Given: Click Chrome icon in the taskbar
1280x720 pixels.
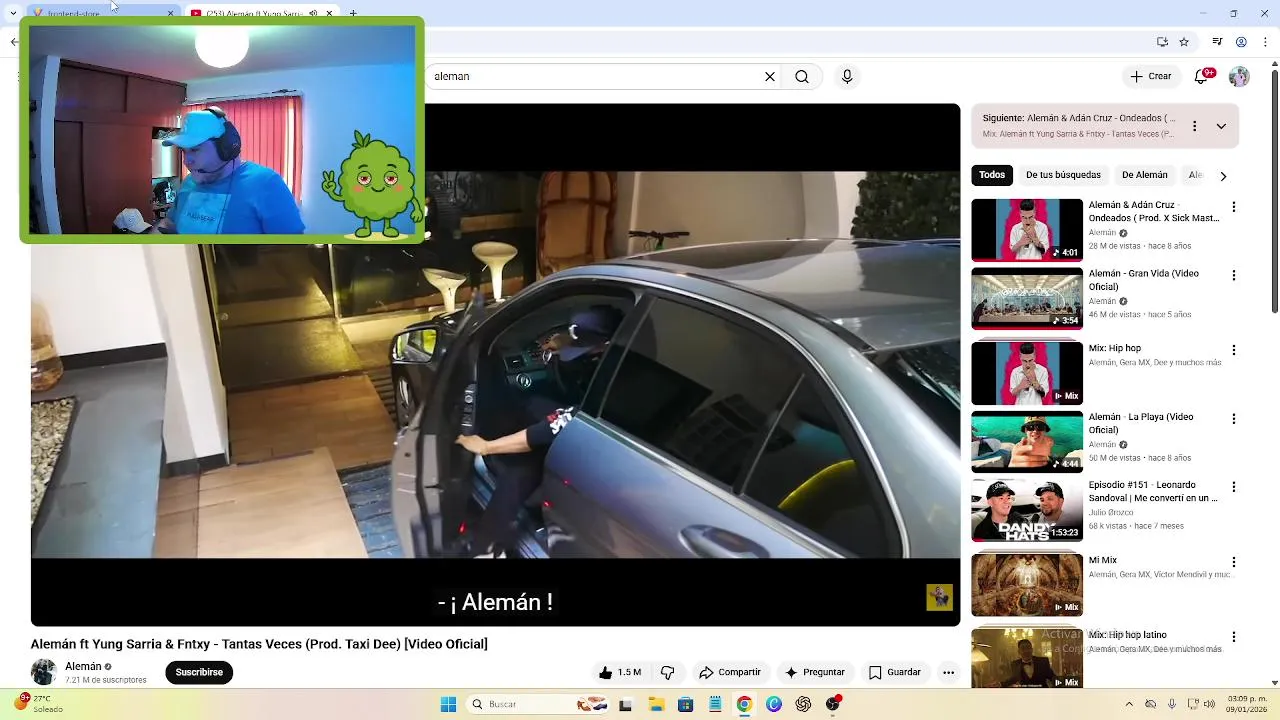Looking at the screenshot, I should tap(744, 704).
